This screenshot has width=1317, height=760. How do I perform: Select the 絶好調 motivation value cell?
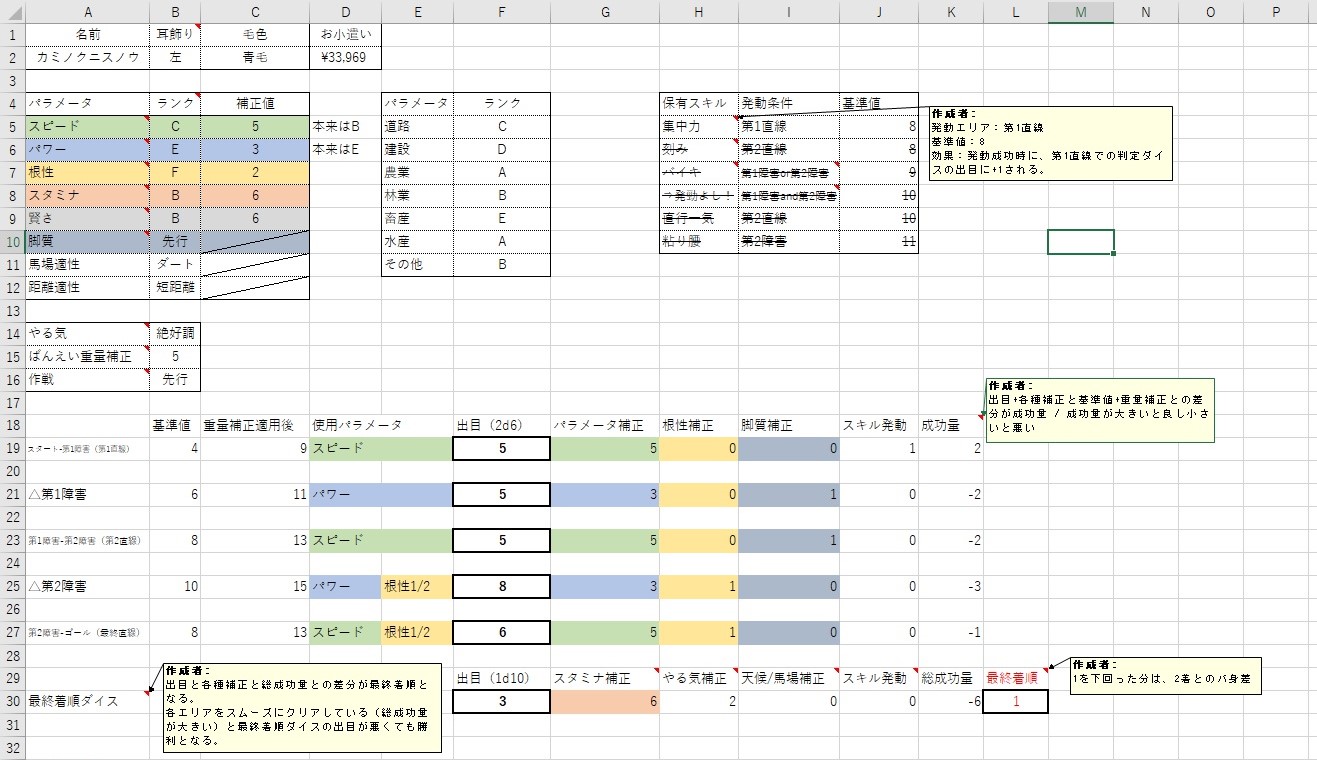[x=175, y=334]
